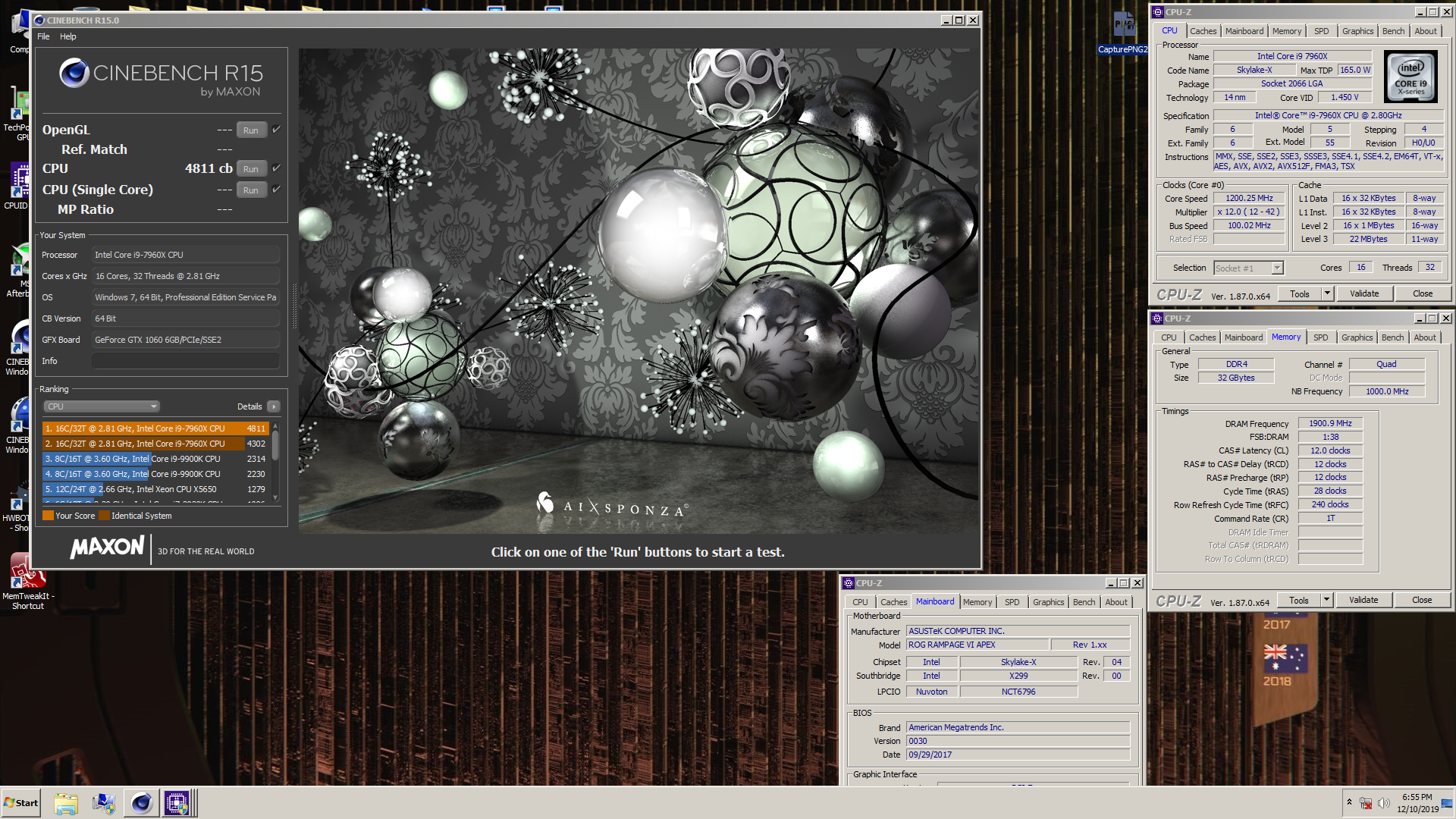Select ranking entry 1 scoring 4811
The image size is (1456, 819).
pyautogui.click(x=155, y=428)
